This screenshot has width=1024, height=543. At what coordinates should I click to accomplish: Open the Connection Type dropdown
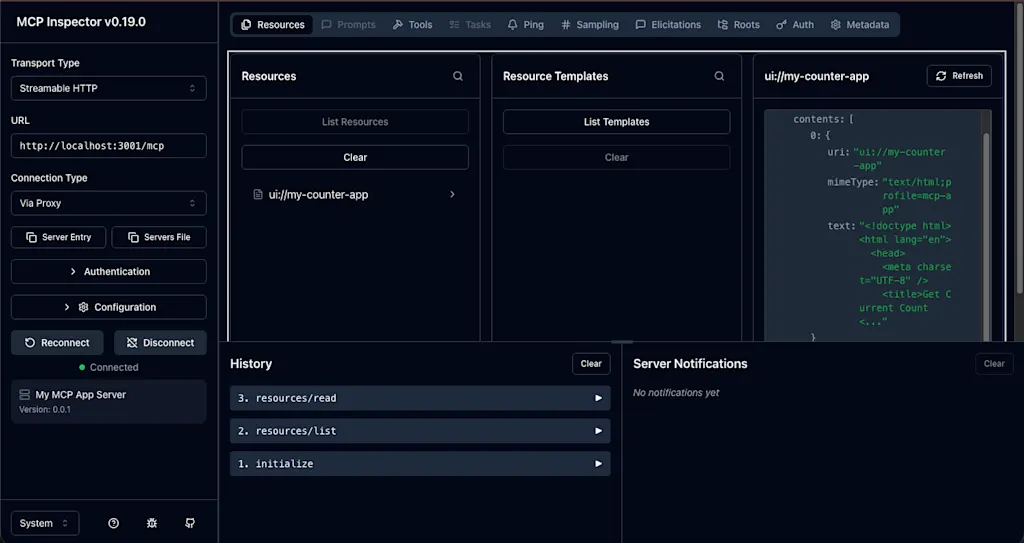(x=108, y=203)
